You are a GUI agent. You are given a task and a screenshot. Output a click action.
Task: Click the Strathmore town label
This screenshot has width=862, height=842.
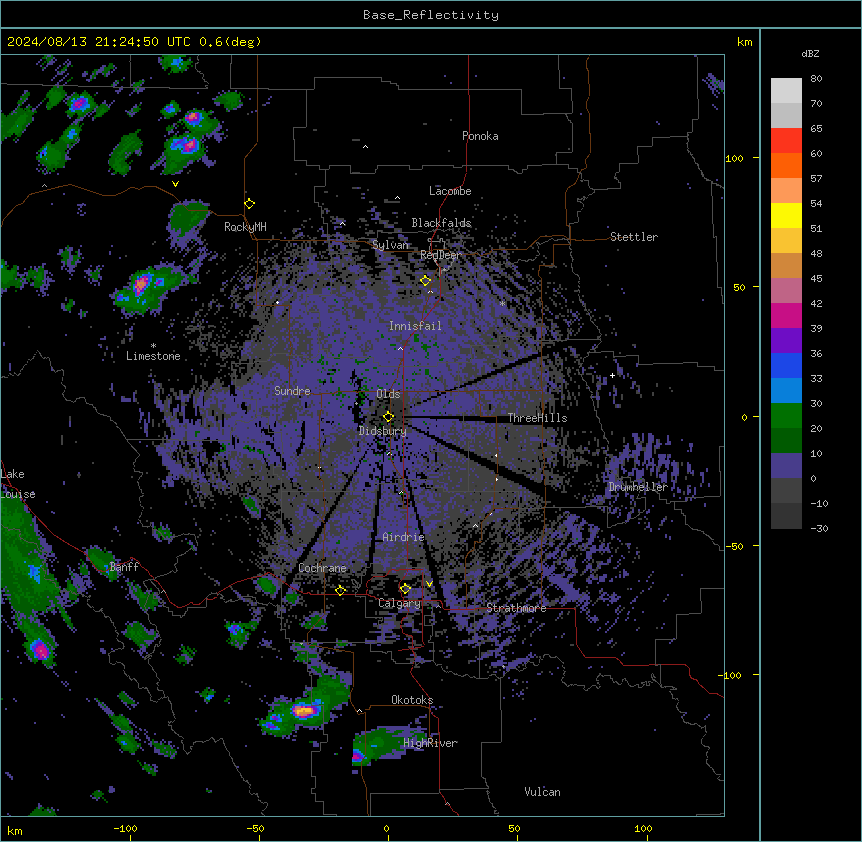517,608
